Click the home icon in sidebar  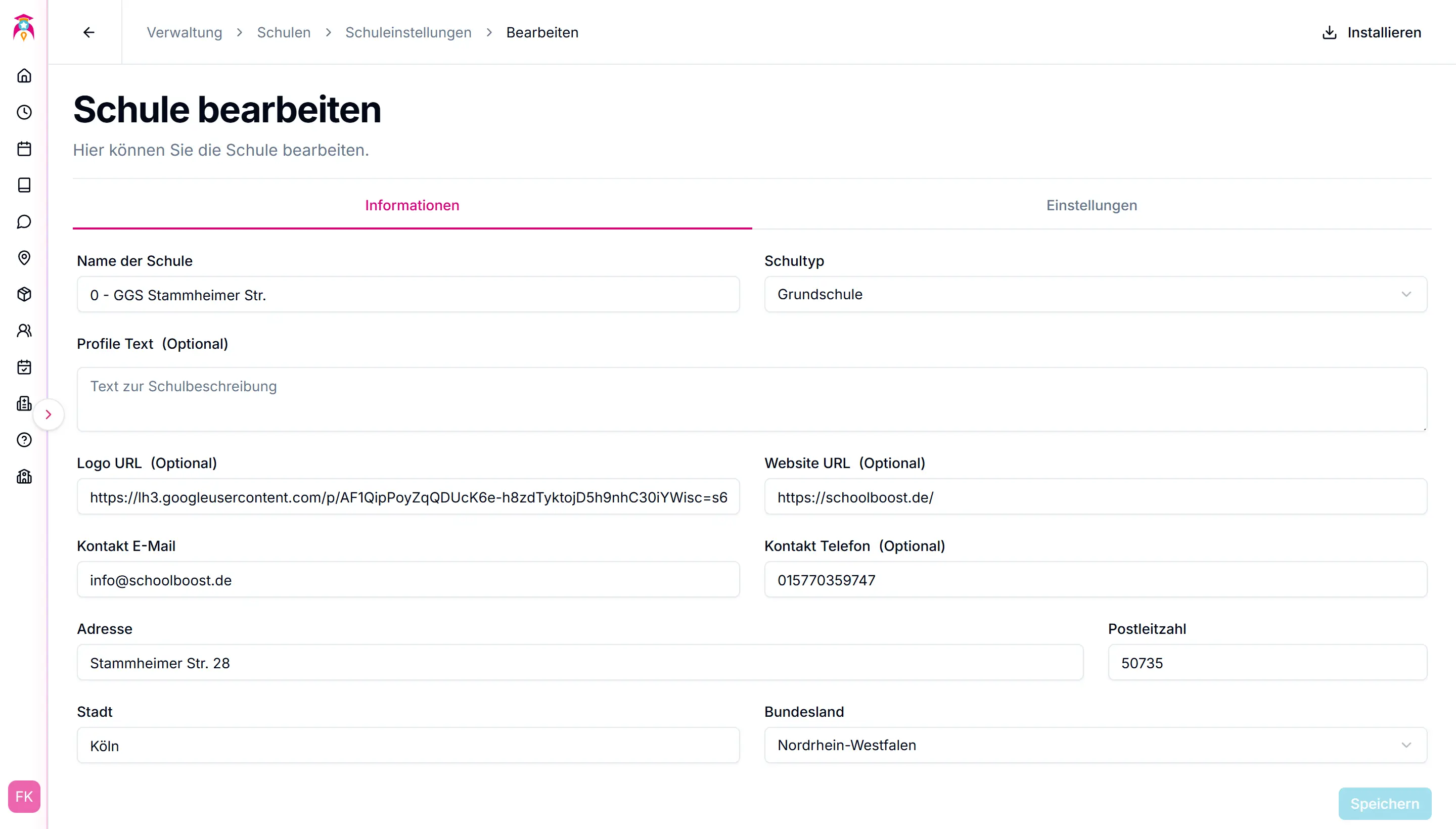pyautogui.click(x=24, y=76)
